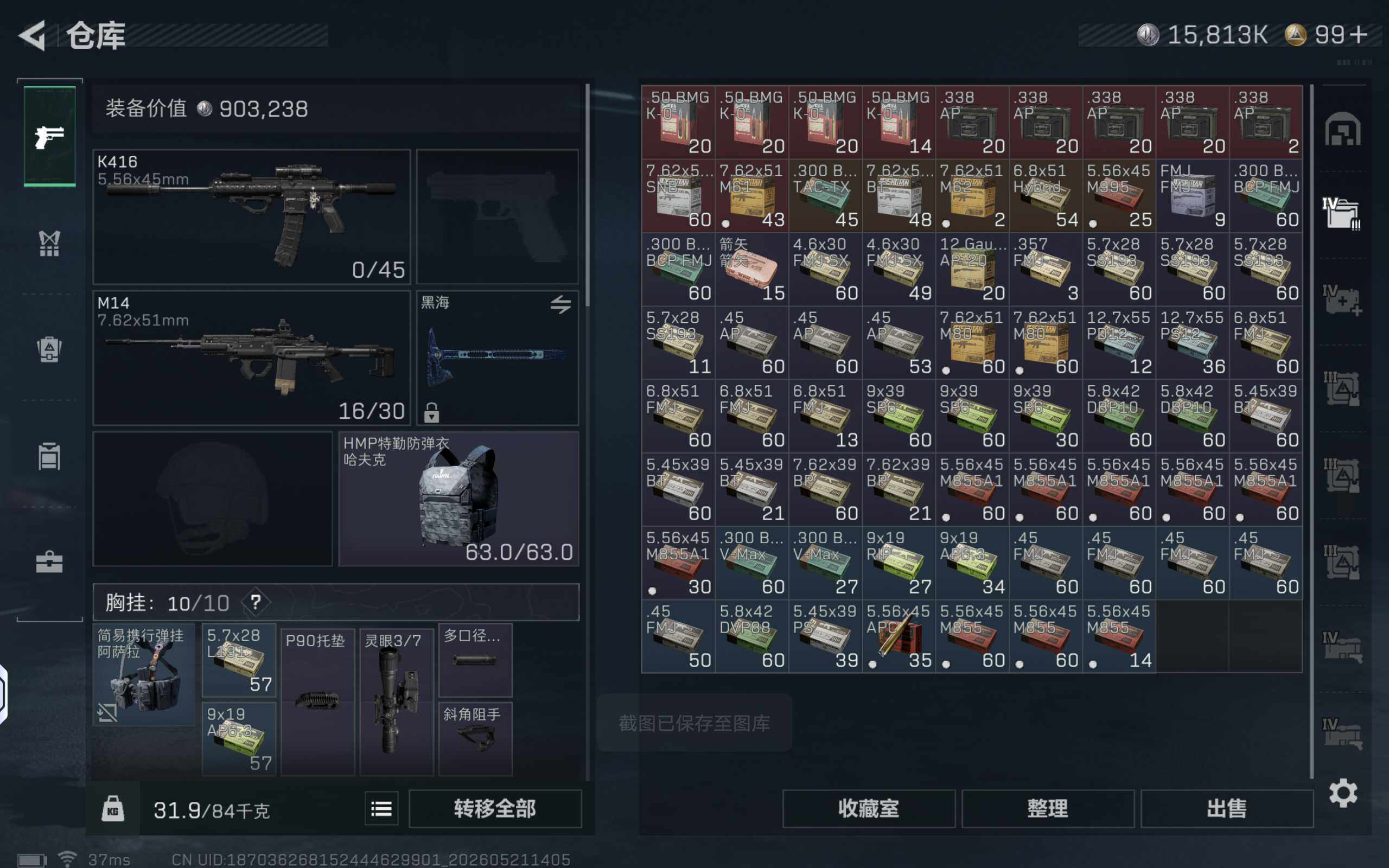
Task: Select the 箭矢 arrows stack of 15
Action: pyautogui.click(x=752, y=269)
